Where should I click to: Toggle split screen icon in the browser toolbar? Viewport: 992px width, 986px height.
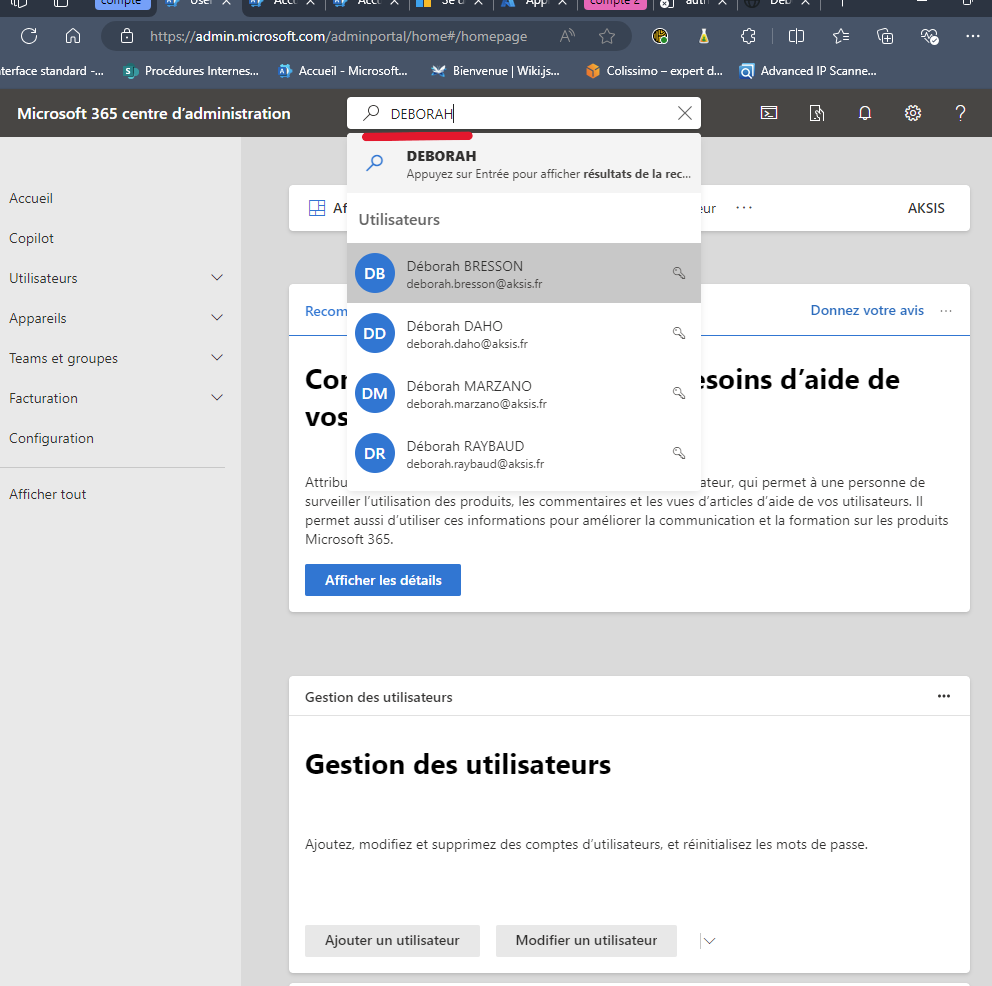coord(797,36)
